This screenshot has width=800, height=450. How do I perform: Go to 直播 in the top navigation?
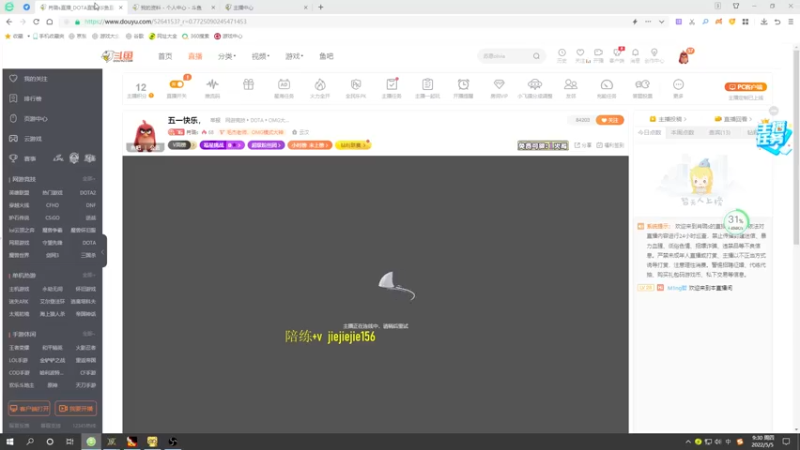pos(195,56)
